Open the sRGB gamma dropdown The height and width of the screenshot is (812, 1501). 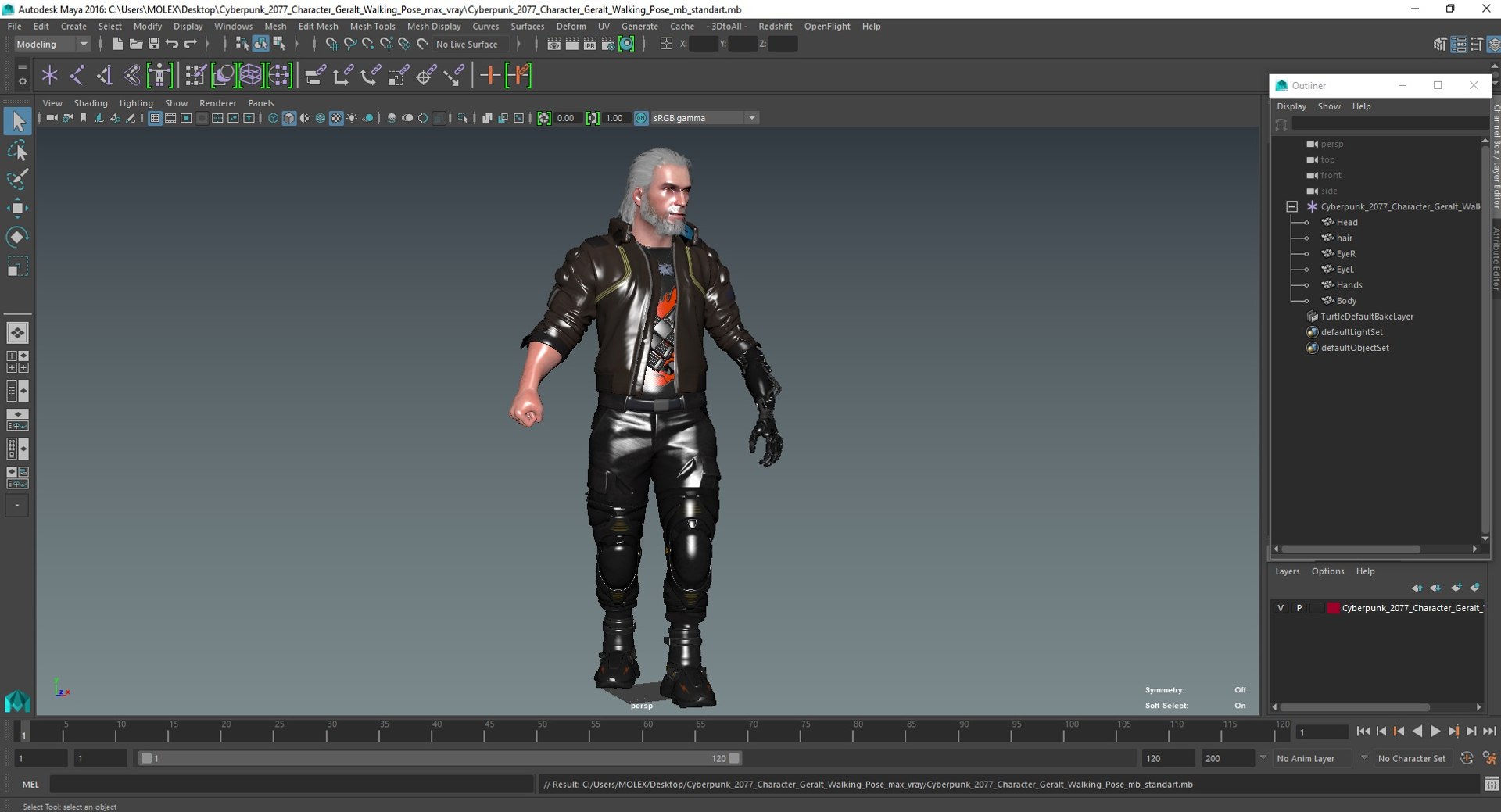(705, 118)
